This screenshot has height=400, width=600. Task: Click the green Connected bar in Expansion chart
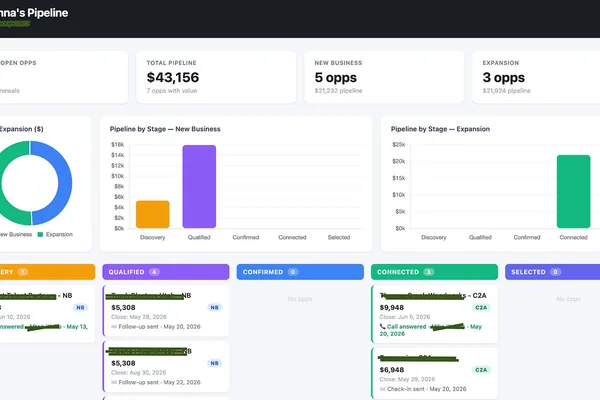pos(573,191)
